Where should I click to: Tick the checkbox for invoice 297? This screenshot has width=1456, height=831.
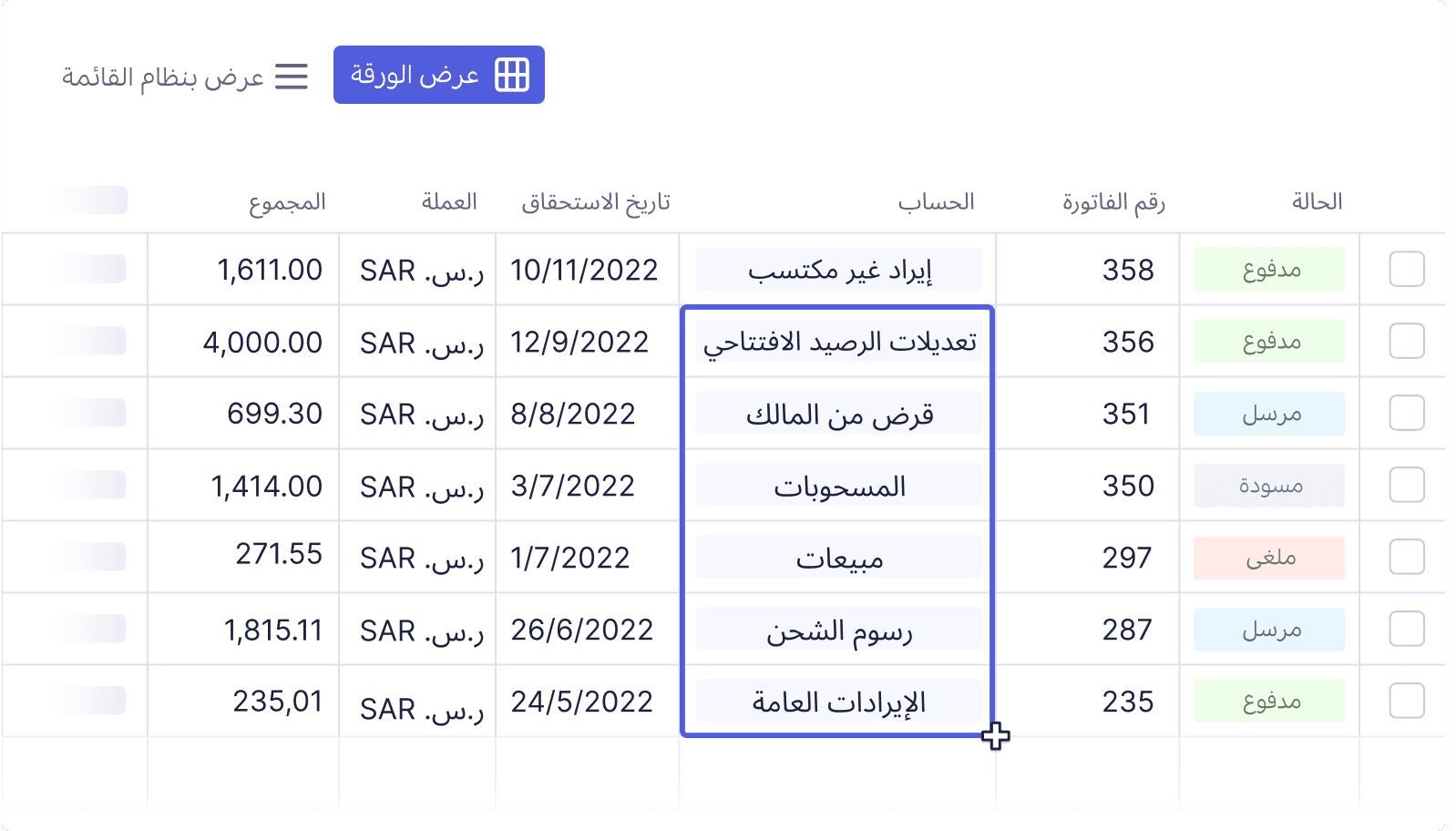pos(1406,557)
